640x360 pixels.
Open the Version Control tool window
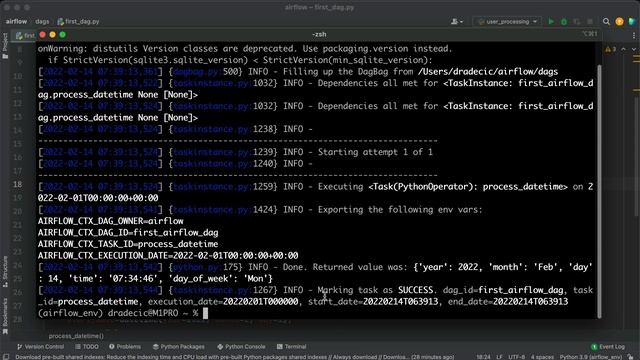tap(40, 347)
